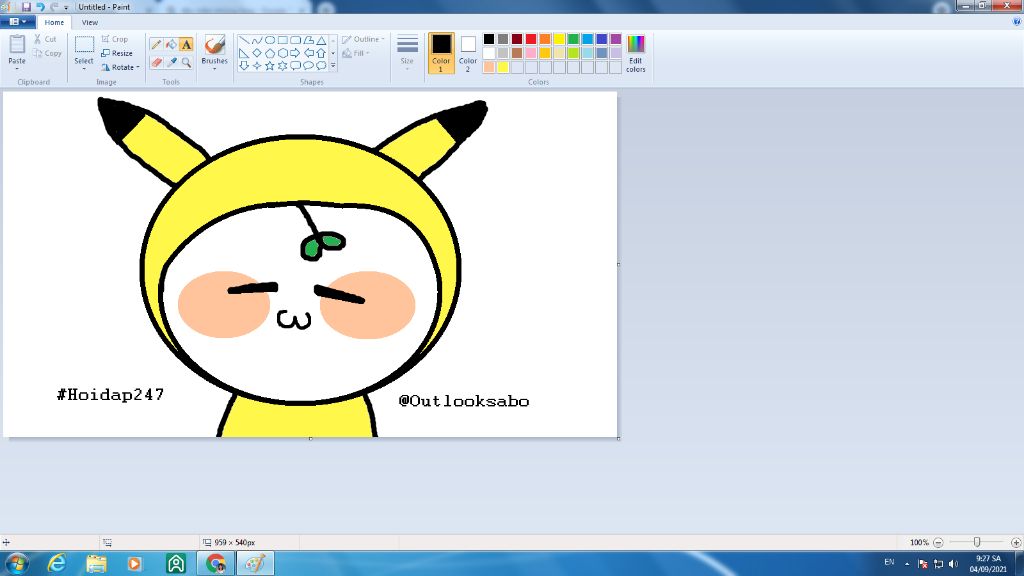Select the Pencil tool
The image size is (1024, 576).
(155, 44)
